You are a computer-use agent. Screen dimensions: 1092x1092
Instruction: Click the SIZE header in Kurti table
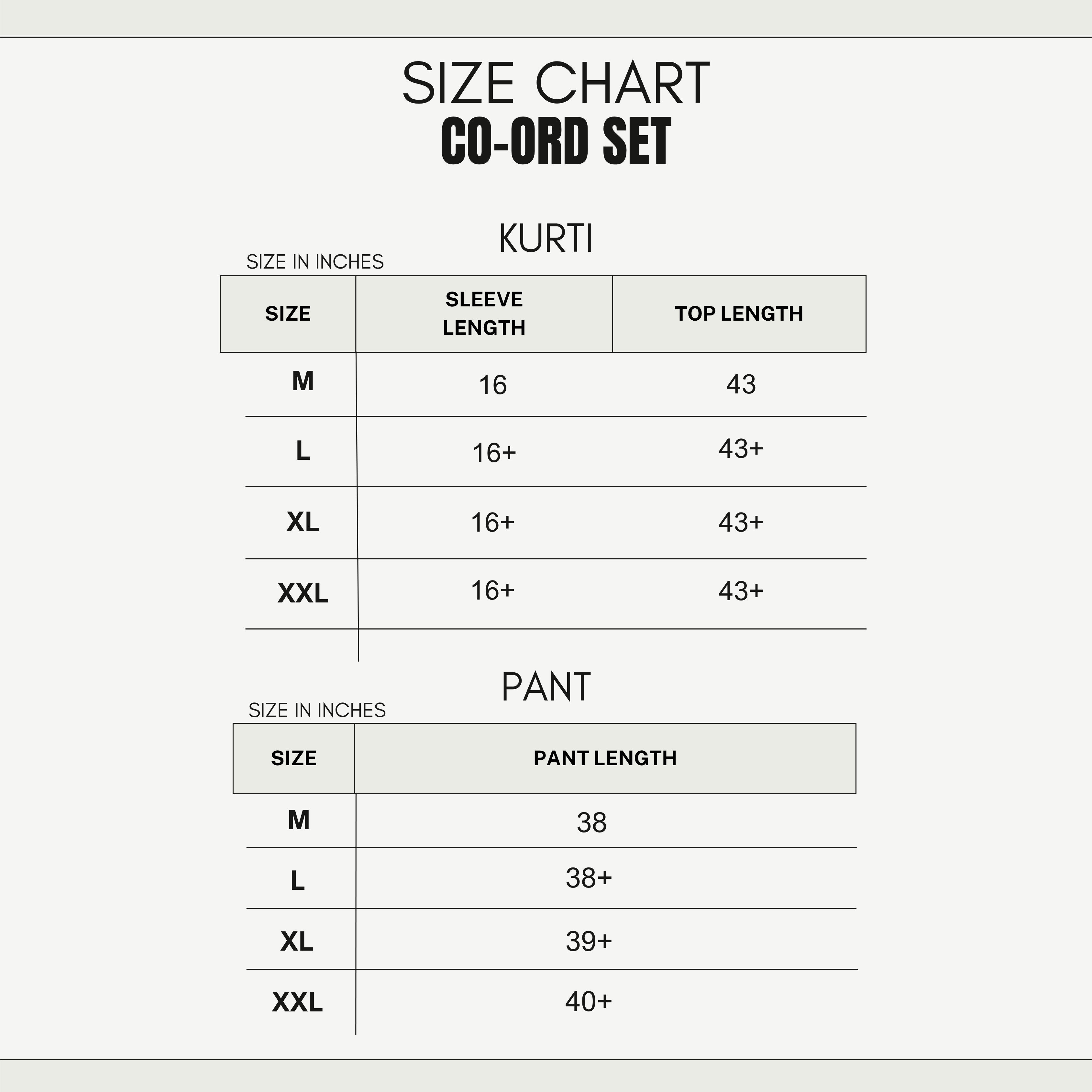[288, 314]
